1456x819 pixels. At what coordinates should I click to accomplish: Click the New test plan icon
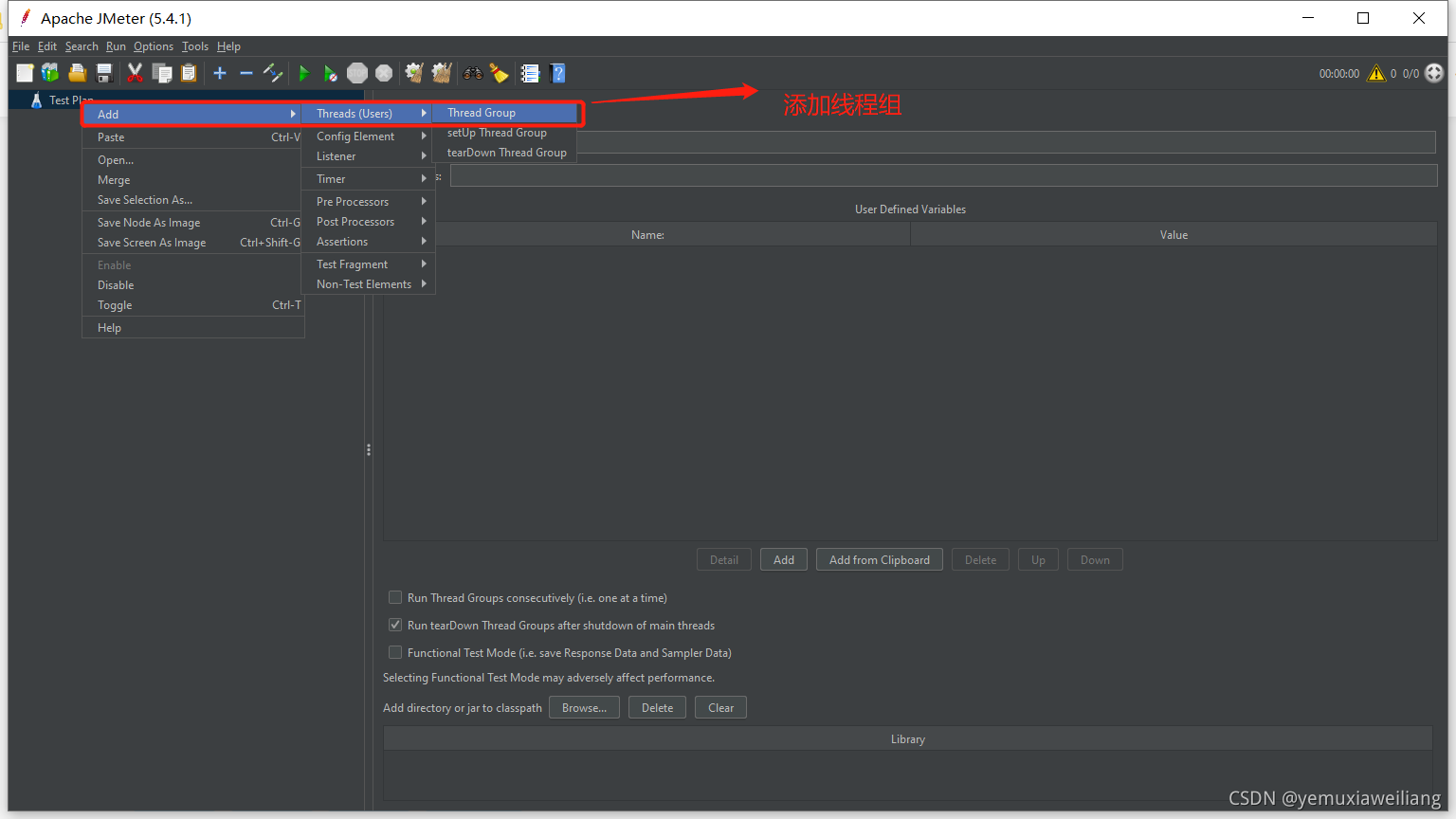[x=26, y=73]
